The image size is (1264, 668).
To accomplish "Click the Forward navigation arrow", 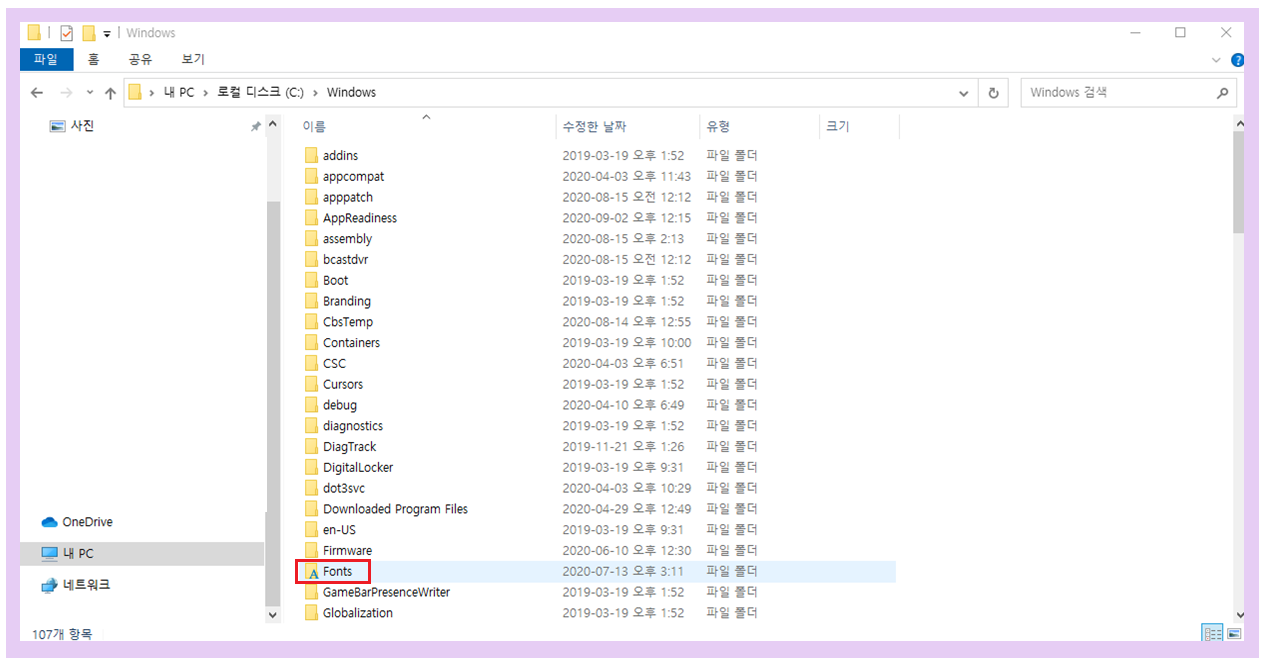I will tap(66, 93).
